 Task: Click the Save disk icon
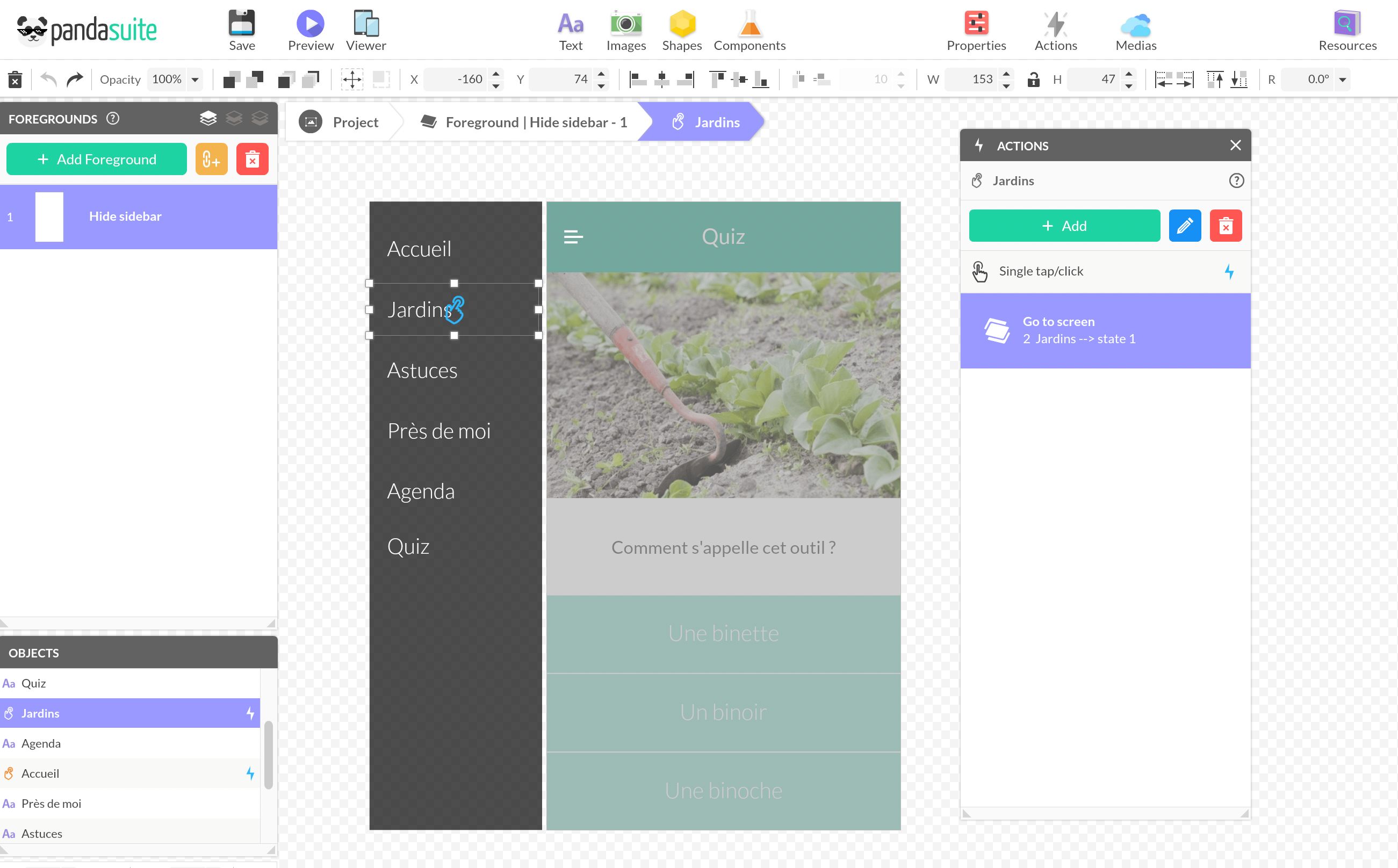point(242,24)
